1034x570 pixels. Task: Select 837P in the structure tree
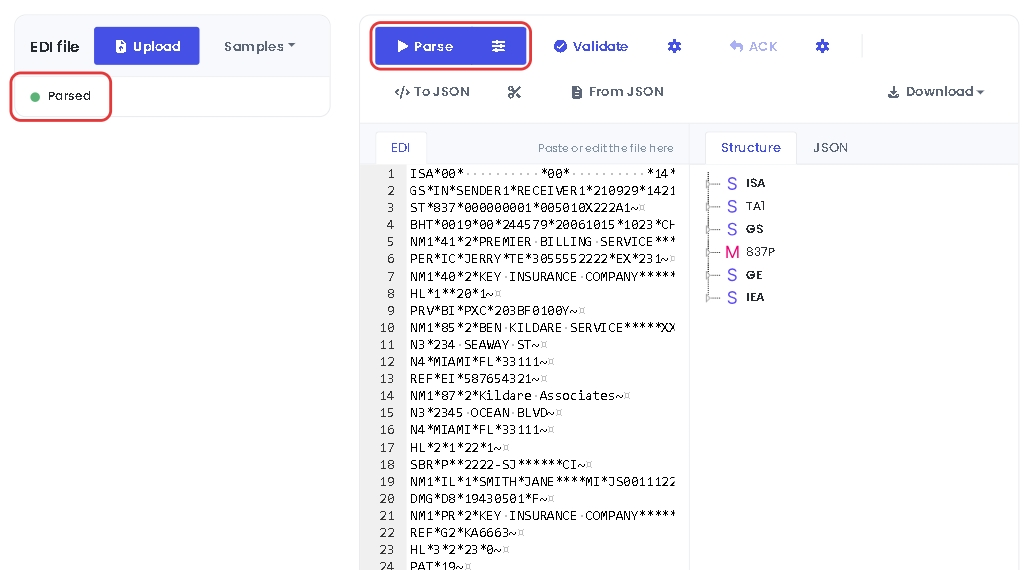pos(760,252)
